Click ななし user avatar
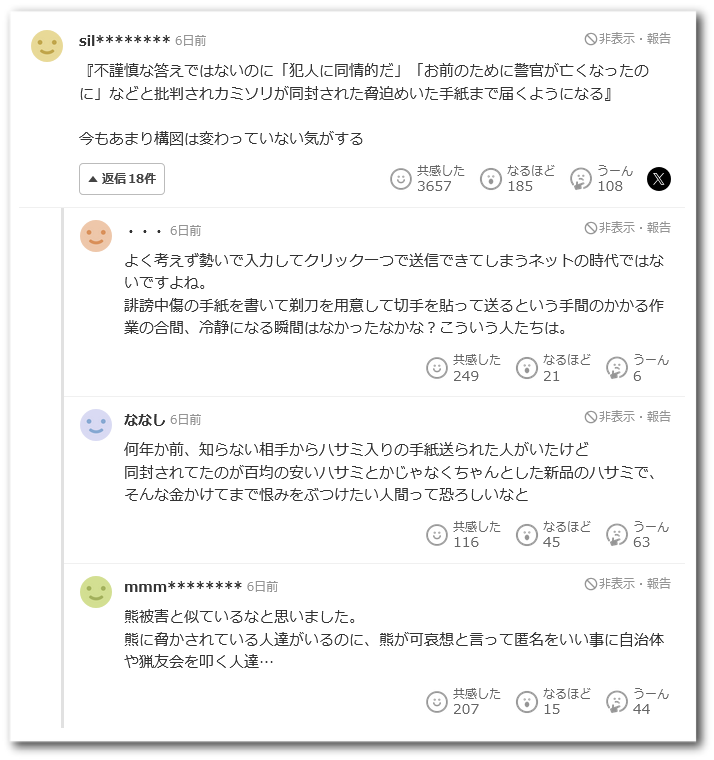The image size is (714, 760). coord(96,425)
